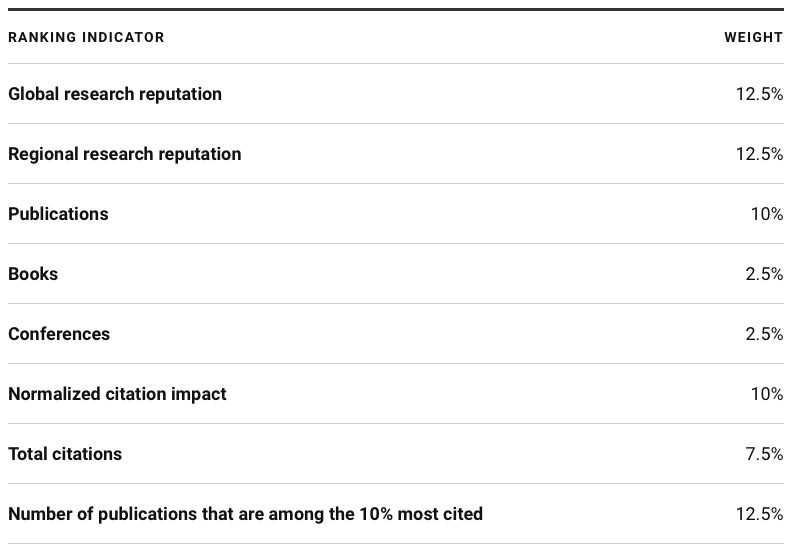Select the Global research reputation label
The width and height of the screenshot is (802, 546).
pyautogui.click(x=115, y=94)
